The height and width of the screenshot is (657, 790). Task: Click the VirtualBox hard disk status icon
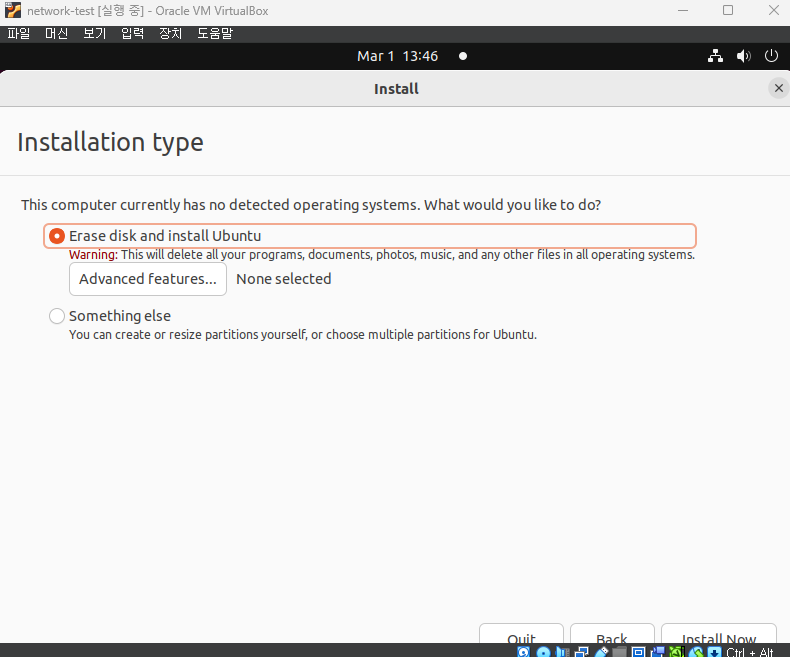[523, 652]
